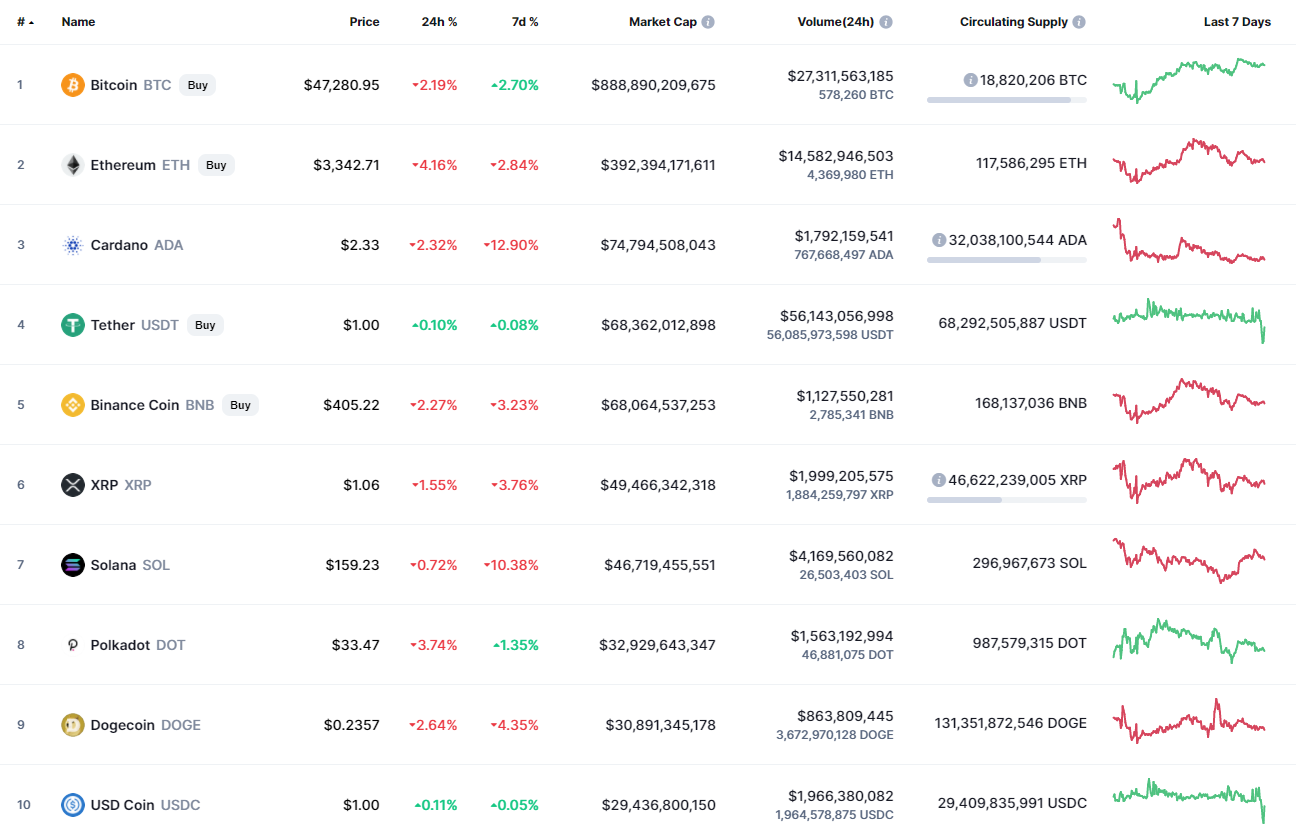Click Last 7 Days column header
Screen dimensions: 1296x838
tap(1237, 22)
